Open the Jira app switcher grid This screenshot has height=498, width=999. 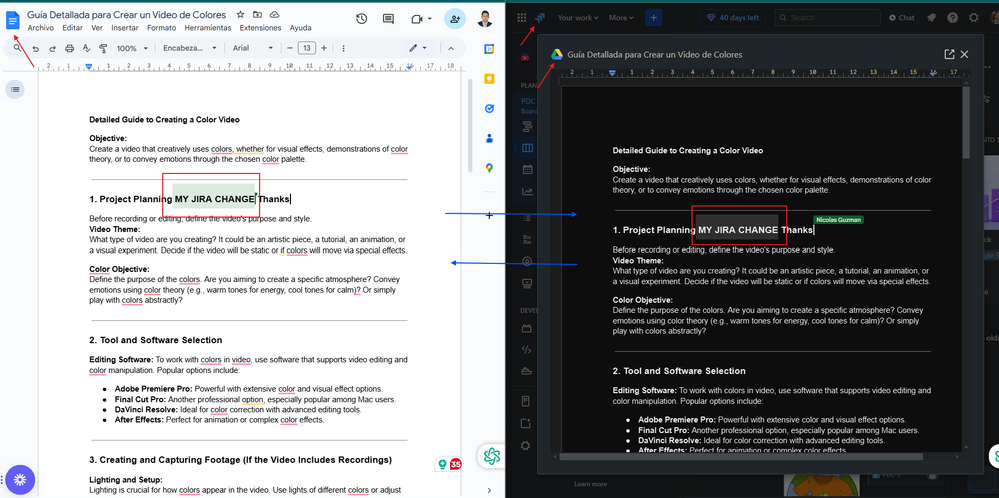click(521, 17)
